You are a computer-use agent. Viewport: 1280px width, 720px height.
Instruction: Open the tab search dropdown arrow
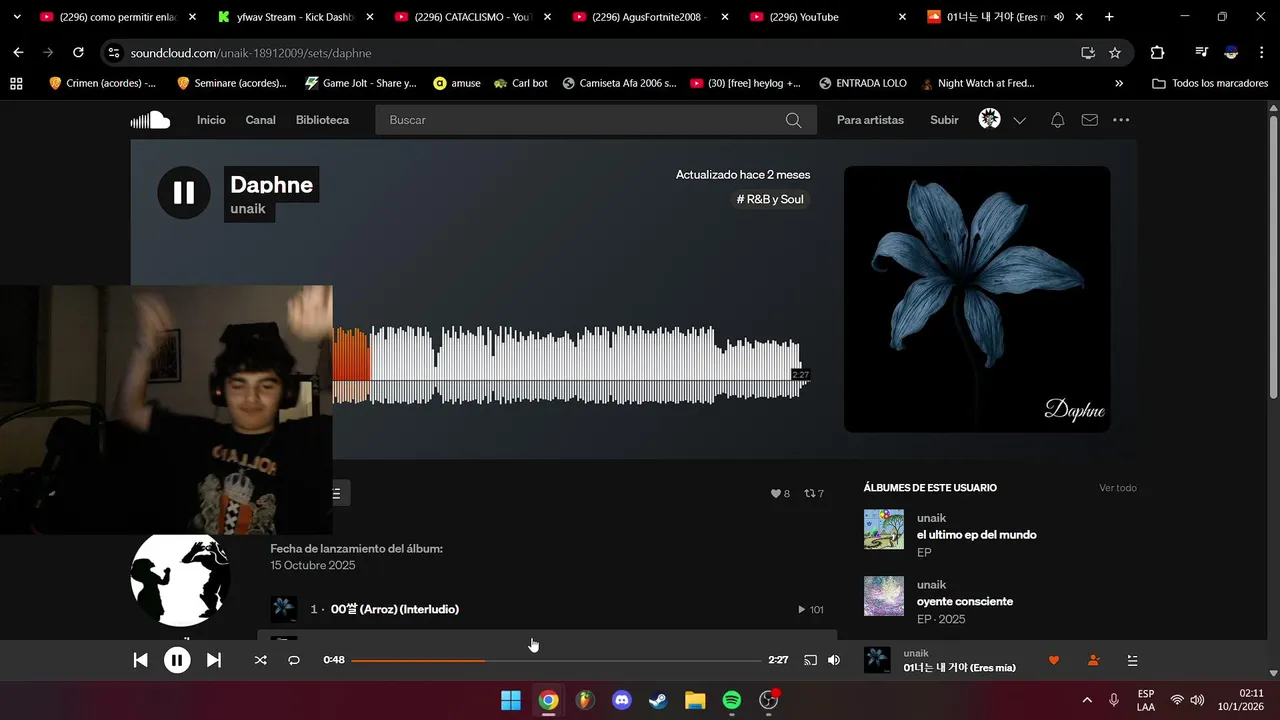[17, 17]
